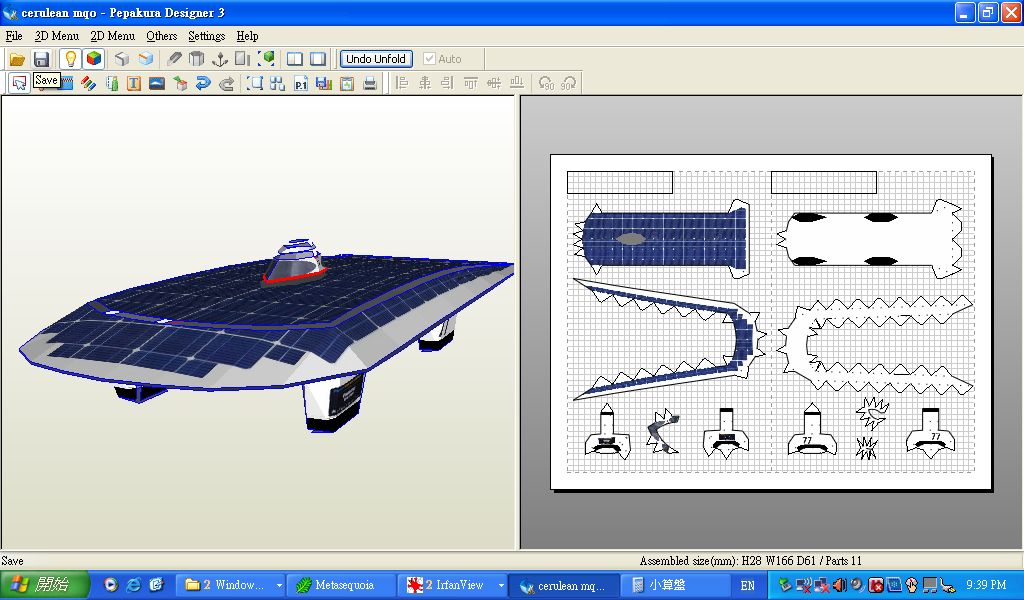Expand the Windows taskbar group dropdown arrow

279,586
